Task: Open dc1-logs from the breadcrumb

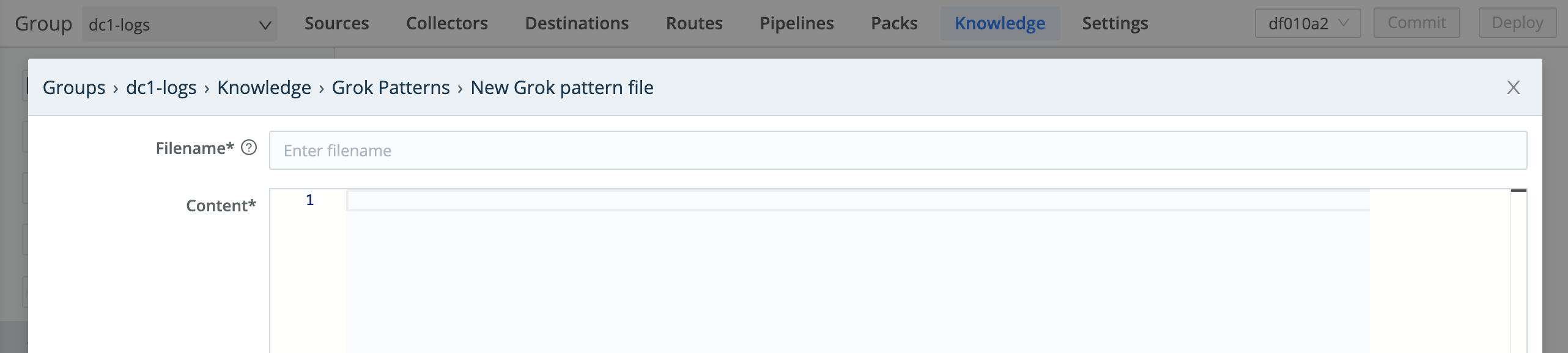Action: [161, 87]
